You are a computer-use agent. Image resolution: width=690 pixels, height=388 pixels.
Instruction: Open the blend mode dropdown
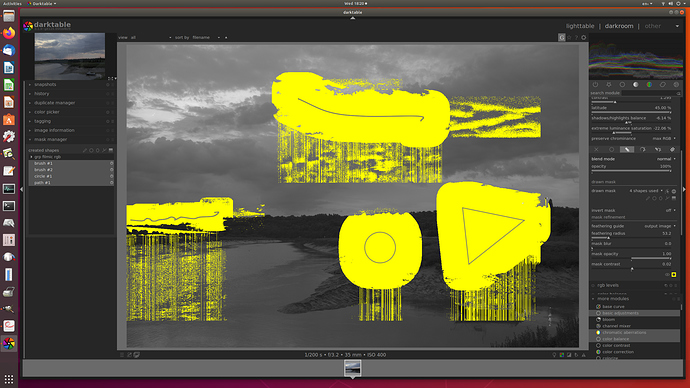633,159
